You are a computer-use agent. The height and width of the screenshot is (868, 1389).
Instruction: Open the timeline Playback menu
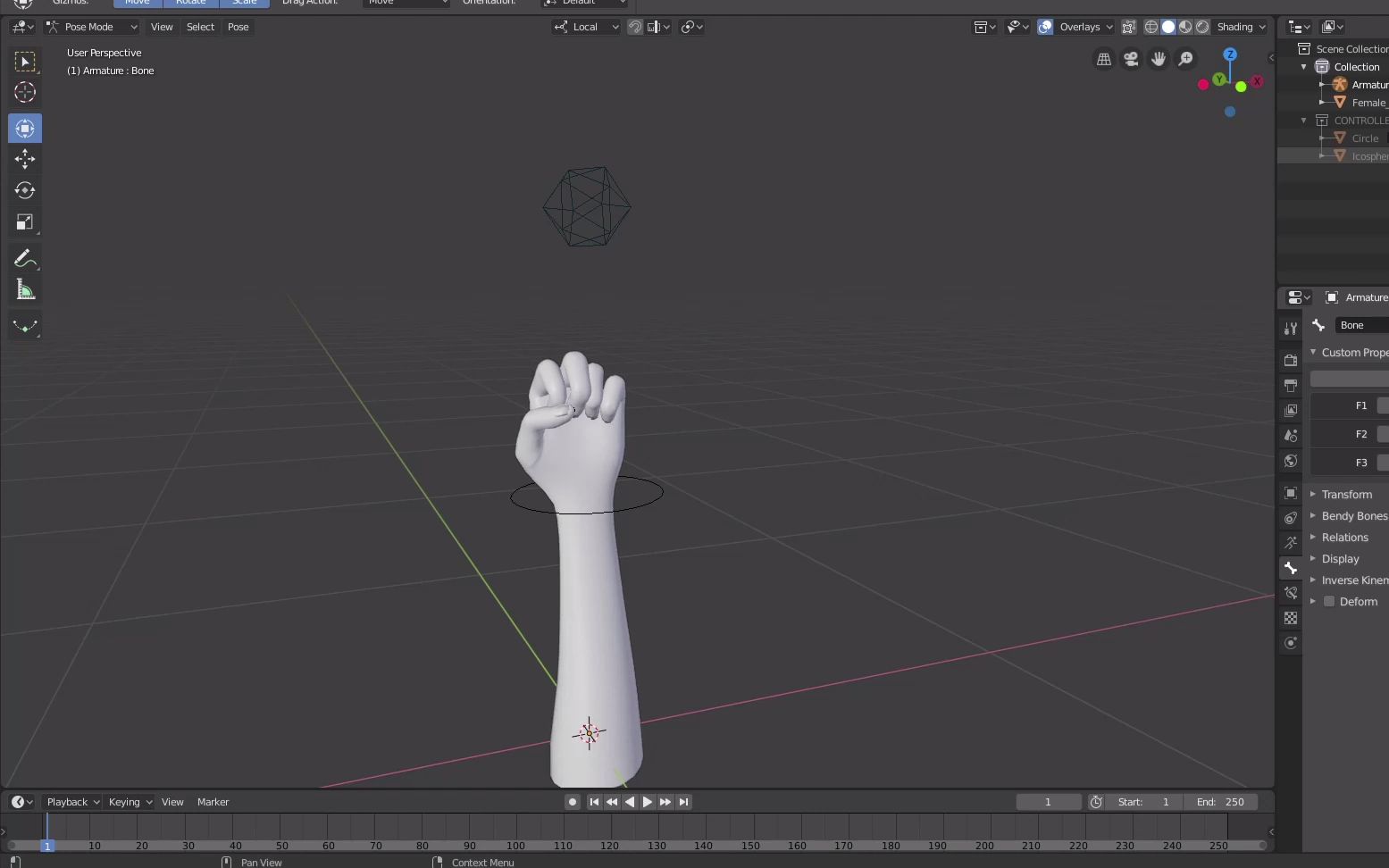point(72,802)
